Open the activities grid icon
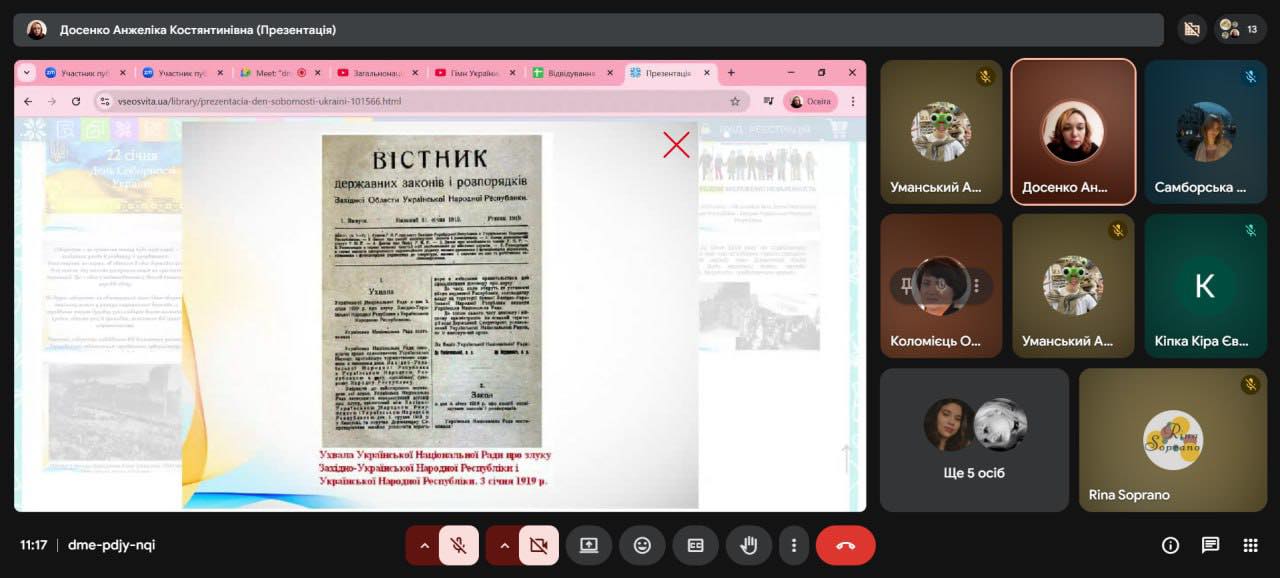 [x=1250, y=545]
